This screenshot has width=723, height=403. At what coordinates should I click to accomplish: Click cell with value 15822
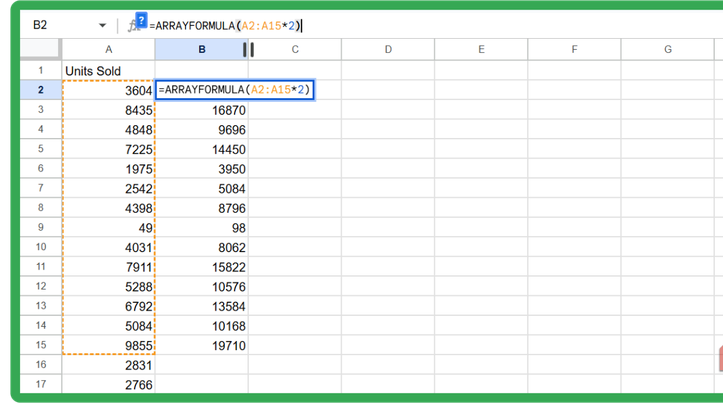(x=201, y=267)
